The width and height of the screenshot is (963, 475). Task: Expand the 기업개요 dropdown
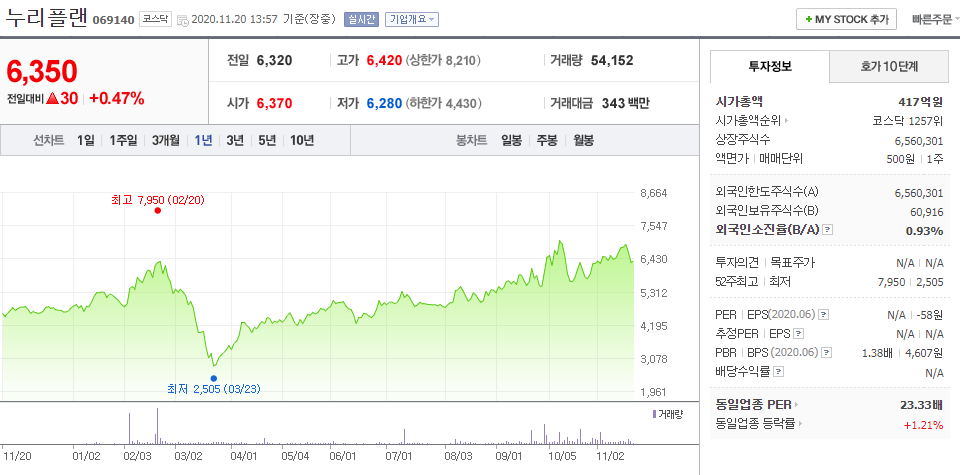(411, 20)
